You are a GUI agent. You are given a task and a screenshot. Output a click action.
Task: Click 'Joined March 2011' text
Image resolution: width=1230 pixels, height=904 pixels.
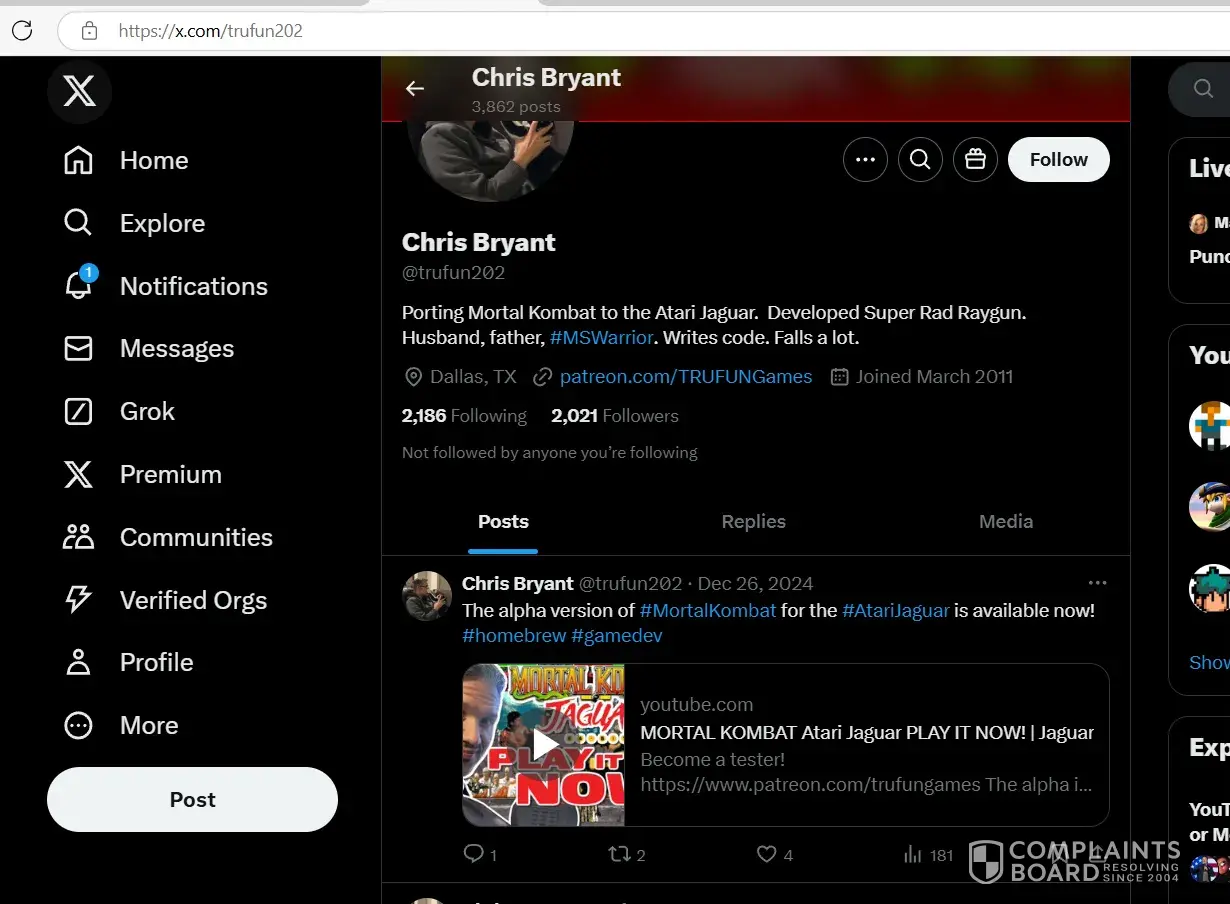(934, 377)
